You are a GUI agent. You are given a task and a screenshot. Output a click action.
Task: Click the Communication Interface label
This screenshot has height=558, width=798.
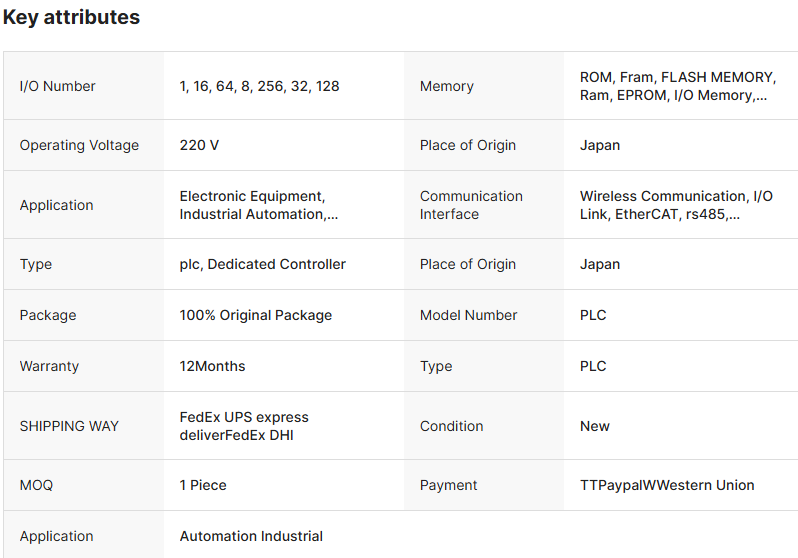471,205
